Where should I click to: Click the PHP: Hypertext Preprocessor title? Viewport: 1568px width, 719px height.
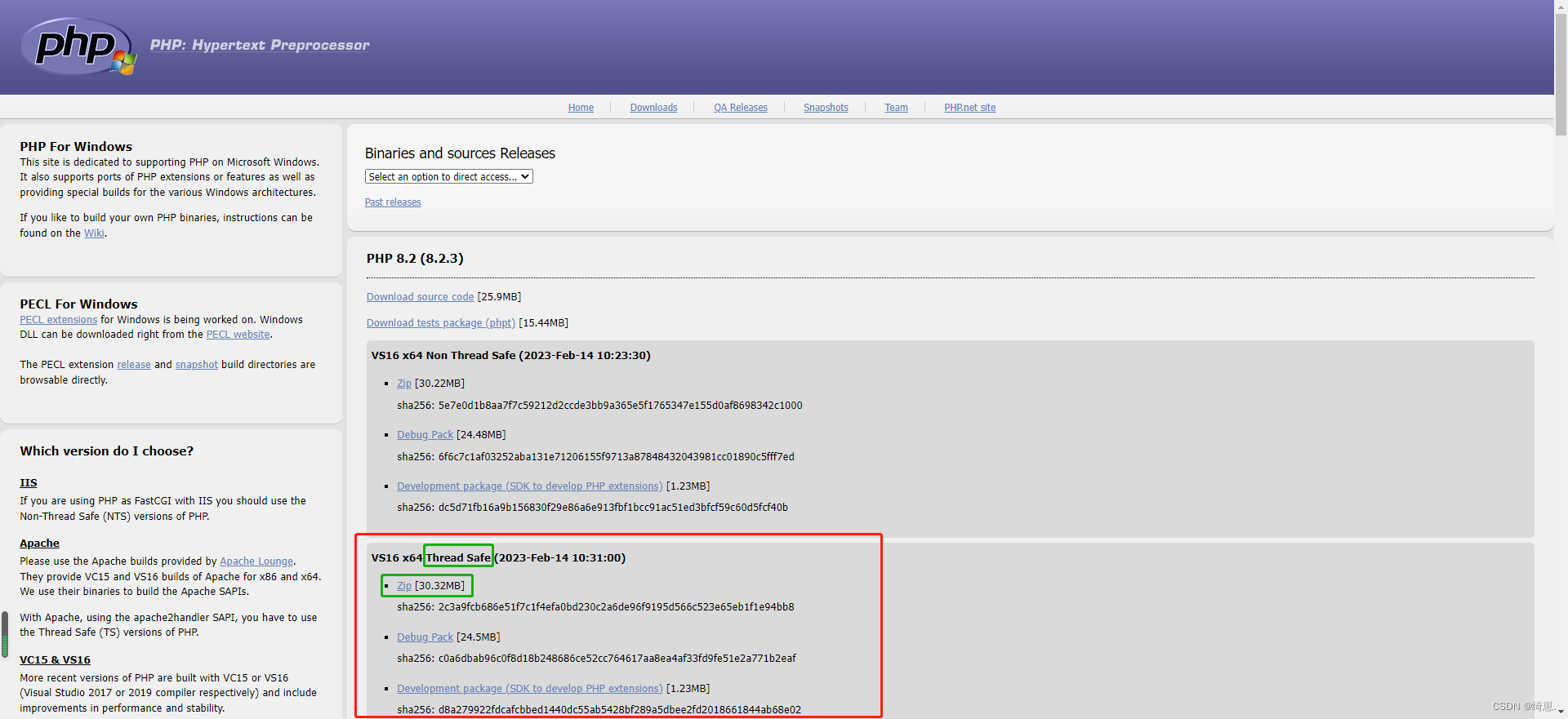click(260, 45)
